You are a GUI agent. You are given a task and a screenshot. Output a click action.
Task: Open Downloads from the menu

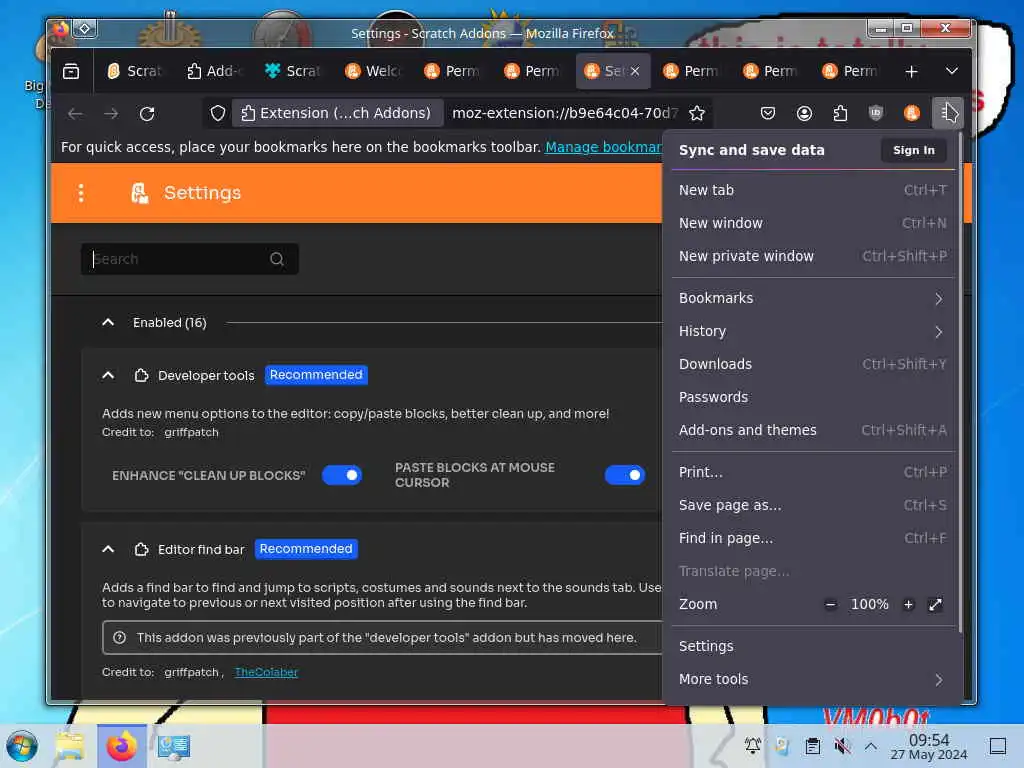tap(813, 364)
